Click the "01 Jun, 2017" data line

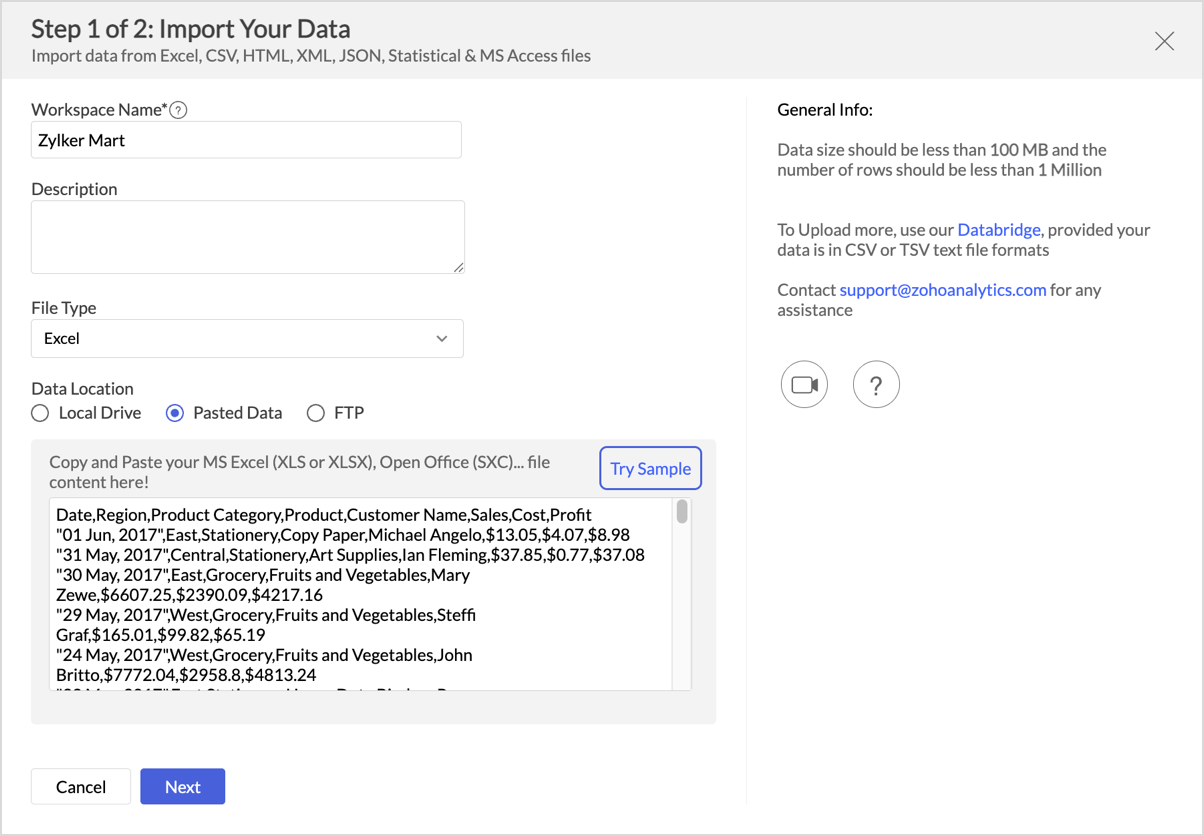pyautogui.click(x=343, y=535)
